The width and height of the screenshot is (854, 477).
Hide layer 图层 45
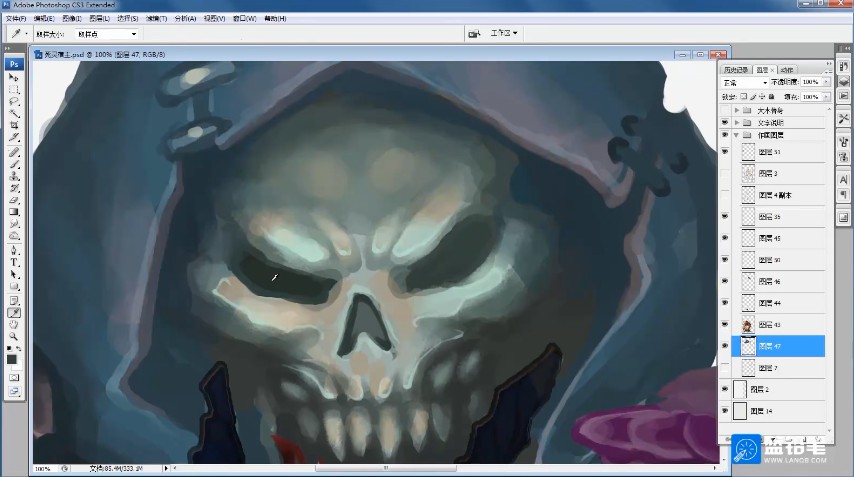(724, 238)
